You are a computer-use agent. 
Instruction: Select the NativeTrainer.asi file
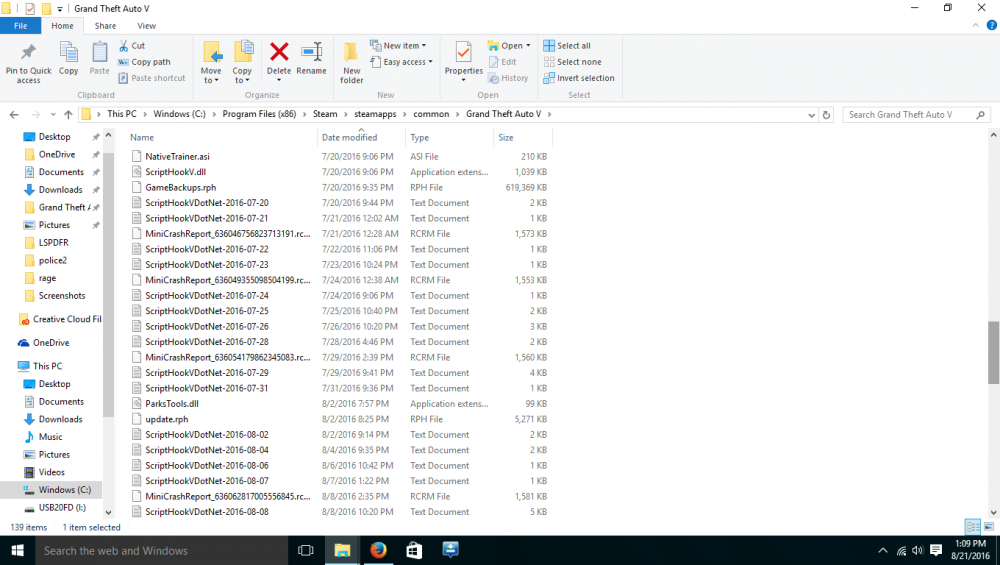(x=177, y=156)
